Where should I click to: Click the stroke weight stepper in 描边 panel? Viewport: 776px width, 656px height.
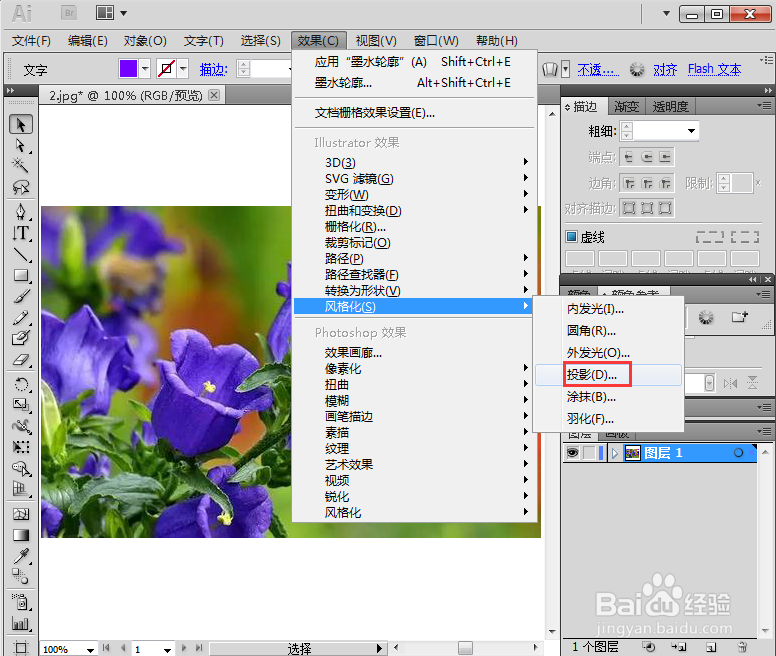click(627, 131)
